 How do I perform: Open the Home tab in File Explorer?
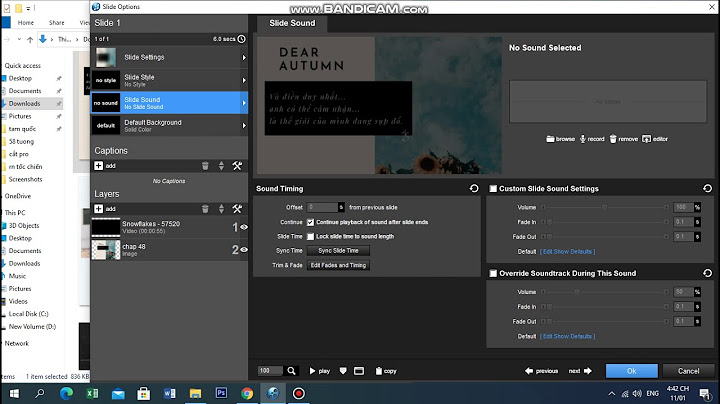(26, 22)
